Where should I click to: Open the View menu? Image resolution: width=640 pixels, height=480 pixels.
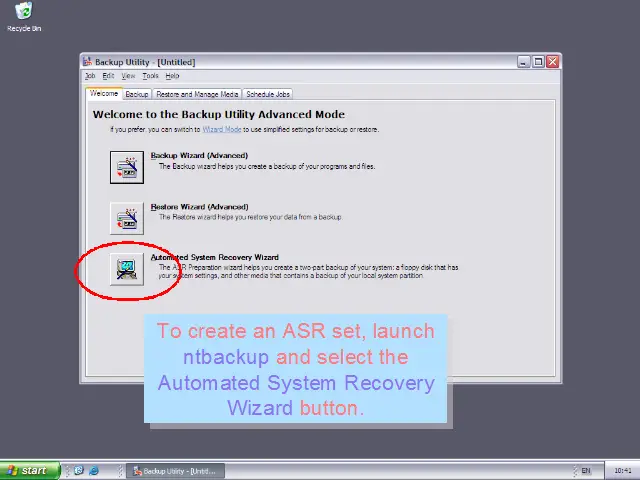click(x=128, y=76)
